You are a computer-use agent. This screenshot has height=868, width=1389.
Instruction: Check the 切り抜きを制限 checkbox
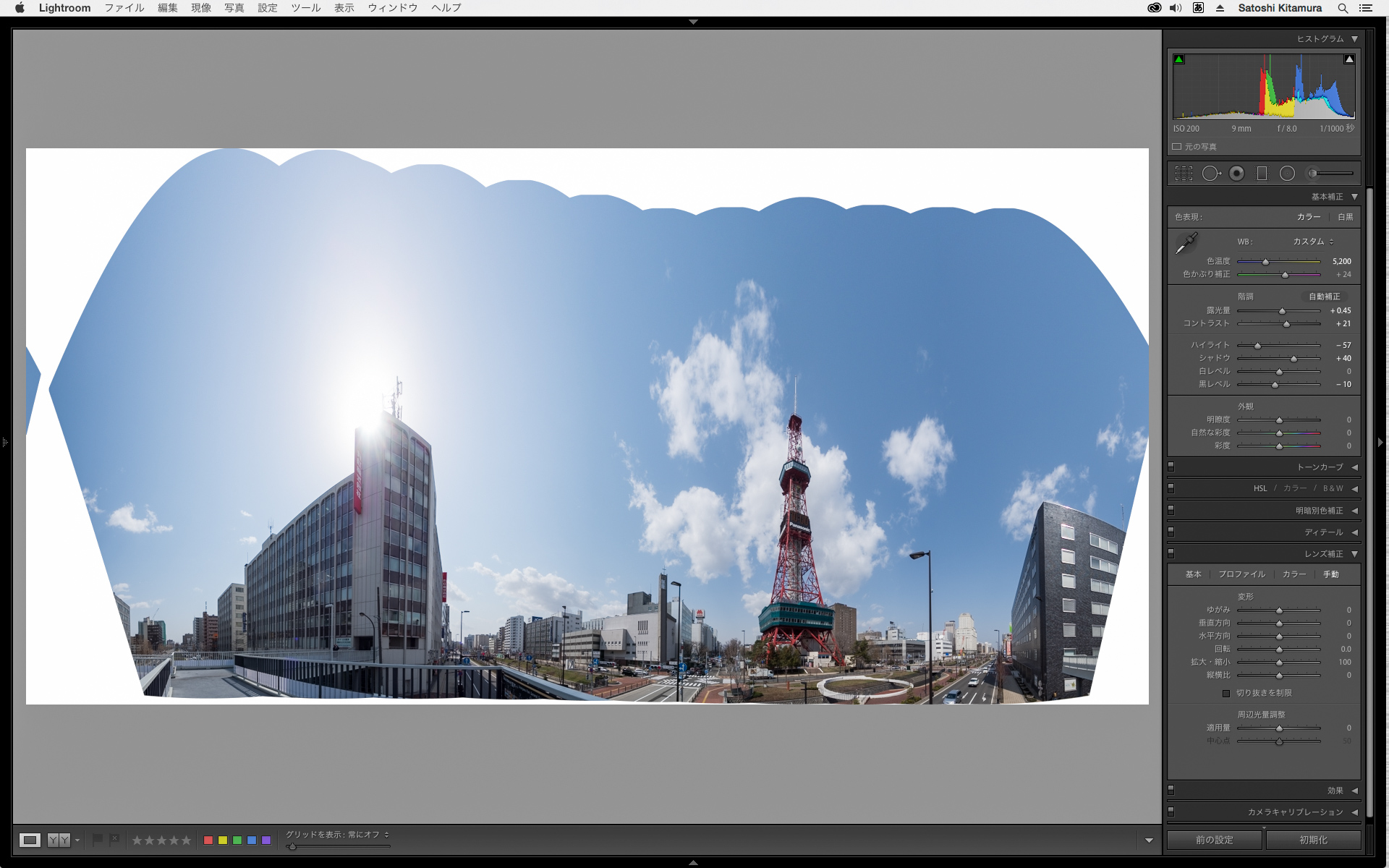1226,693
